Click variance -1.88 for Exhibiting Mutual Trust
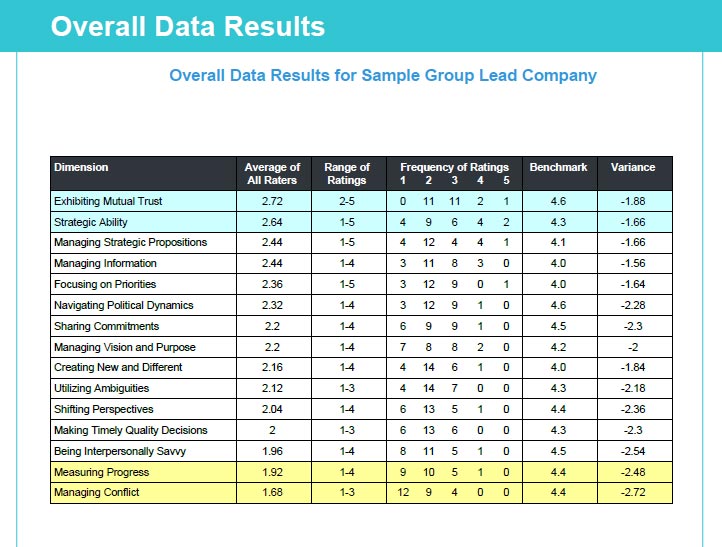 (633, 201)
